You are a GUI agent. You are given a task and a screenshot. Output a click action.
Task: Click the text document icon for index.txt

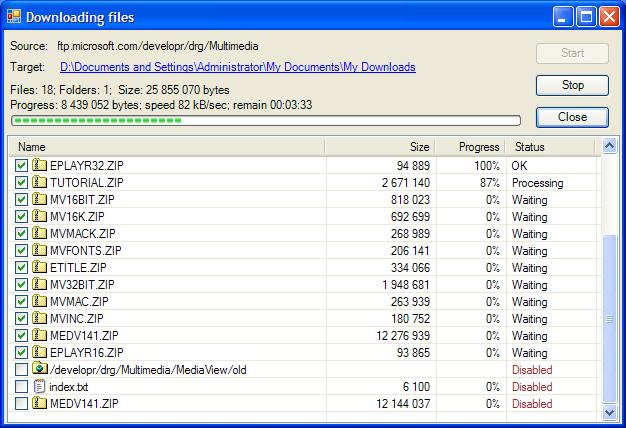tap(39, 386)
